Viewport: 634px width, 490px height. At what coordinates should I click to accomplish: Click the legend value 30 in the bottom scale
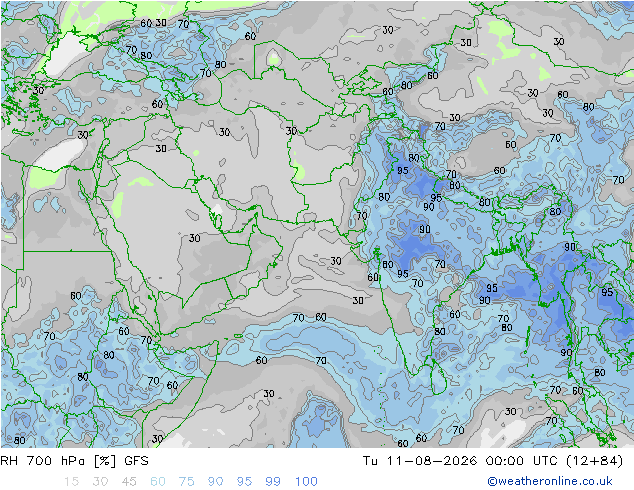click(x=100, y=482)
